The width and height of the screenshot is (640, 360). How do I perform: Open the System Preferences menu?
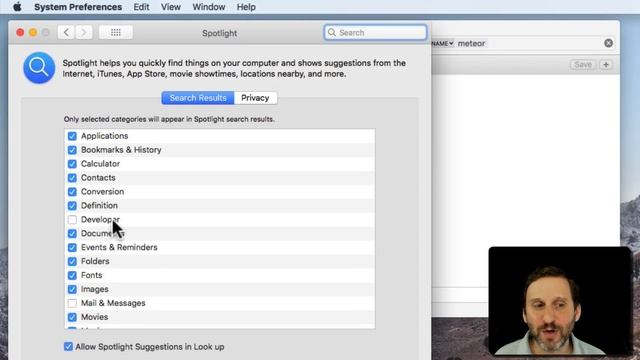[x=78, y=7]
